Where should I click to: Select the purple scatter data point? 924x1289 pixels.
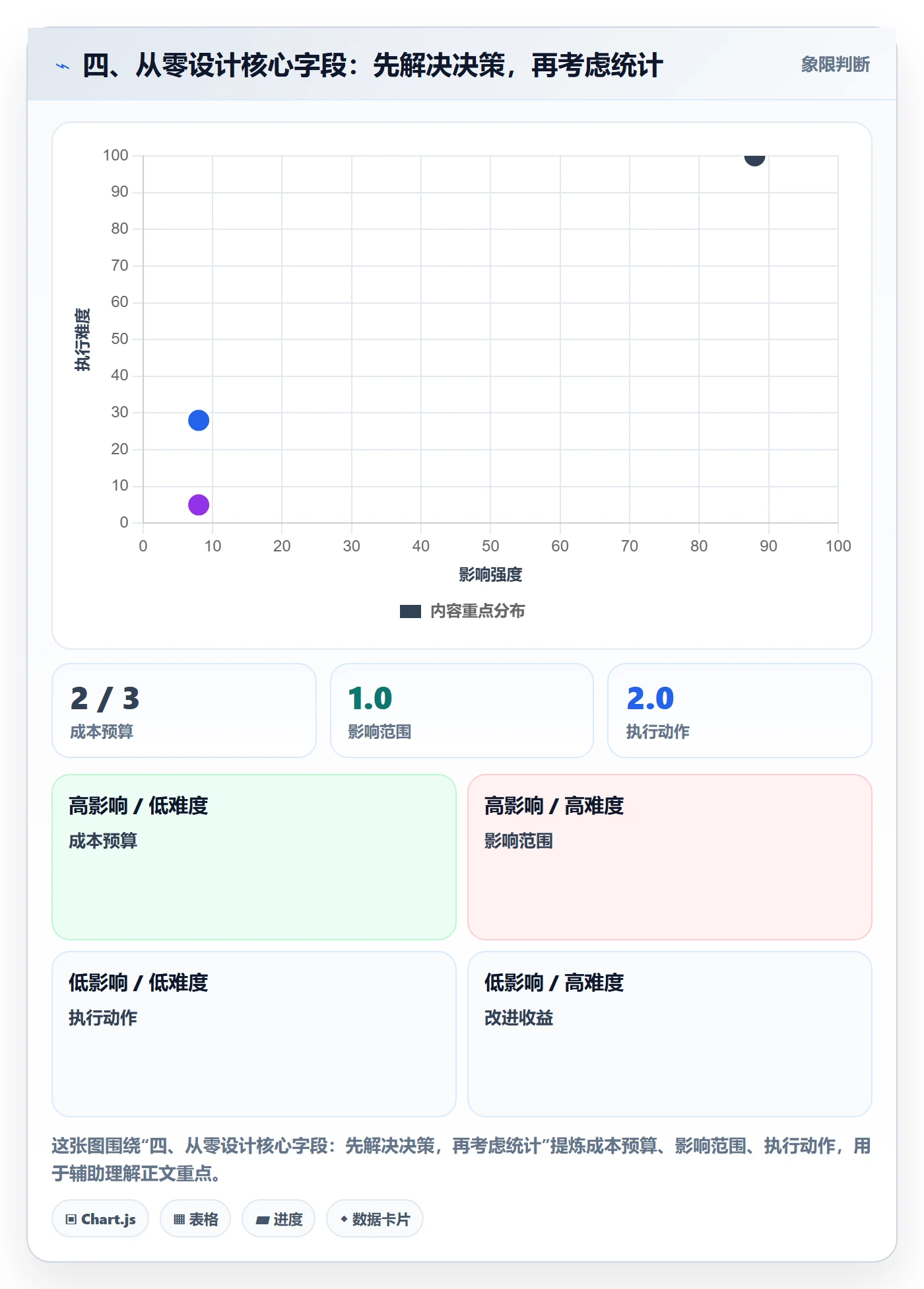[199, 505]
